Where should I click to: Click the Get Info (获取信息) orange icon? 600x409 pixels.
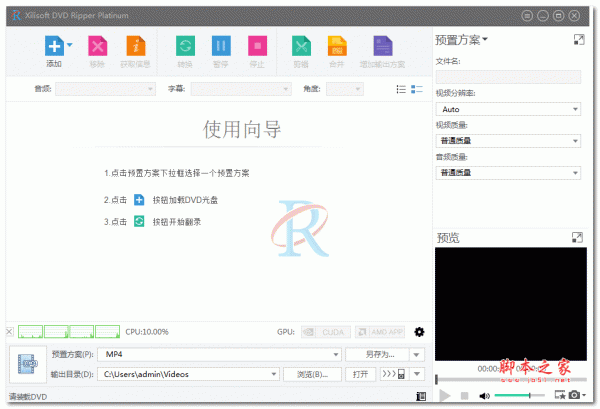(x=136, y=46)
